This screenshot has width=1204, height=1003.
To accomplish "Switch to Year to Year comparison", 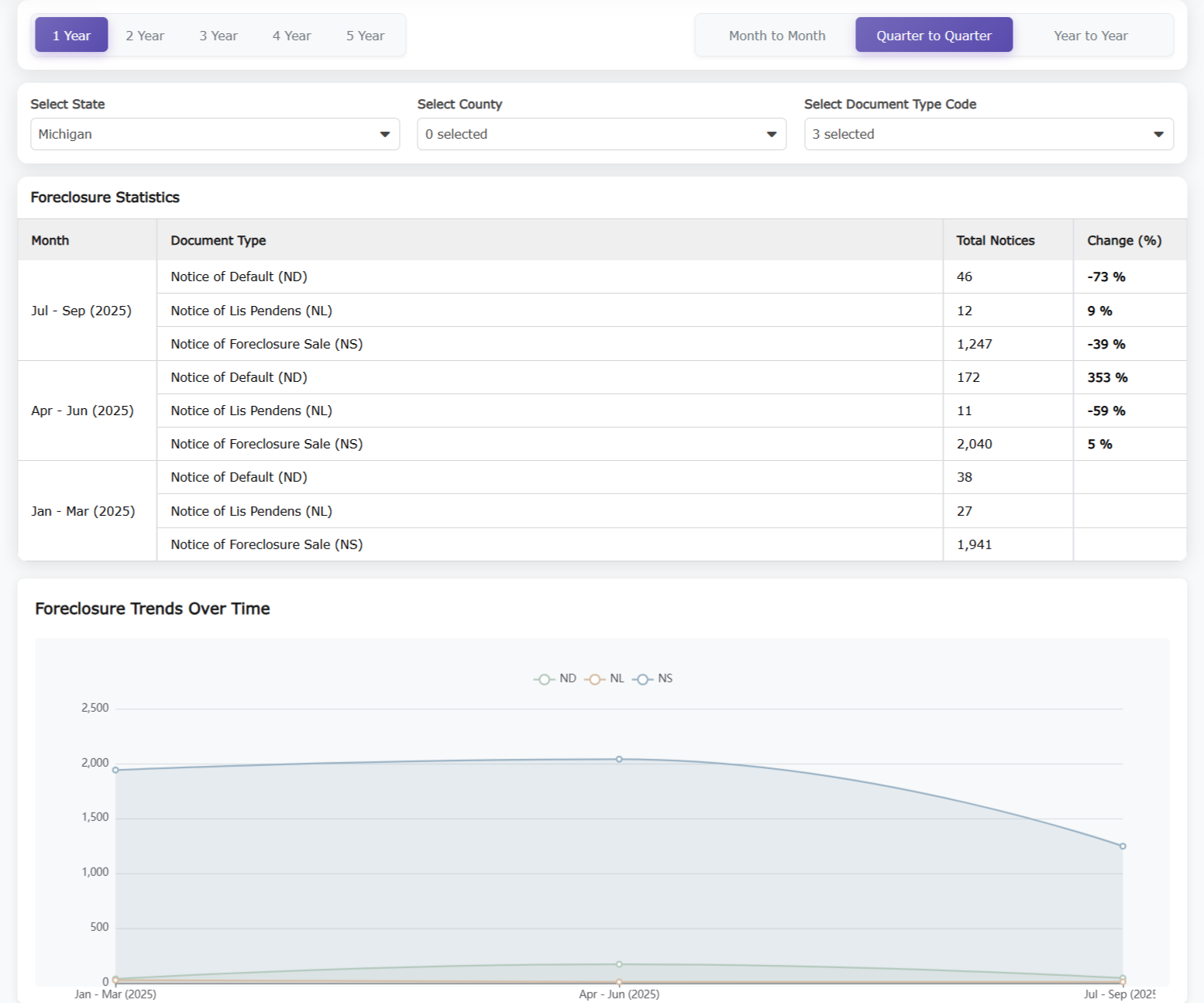I will pyautogui.click(x=1090, y=36).
